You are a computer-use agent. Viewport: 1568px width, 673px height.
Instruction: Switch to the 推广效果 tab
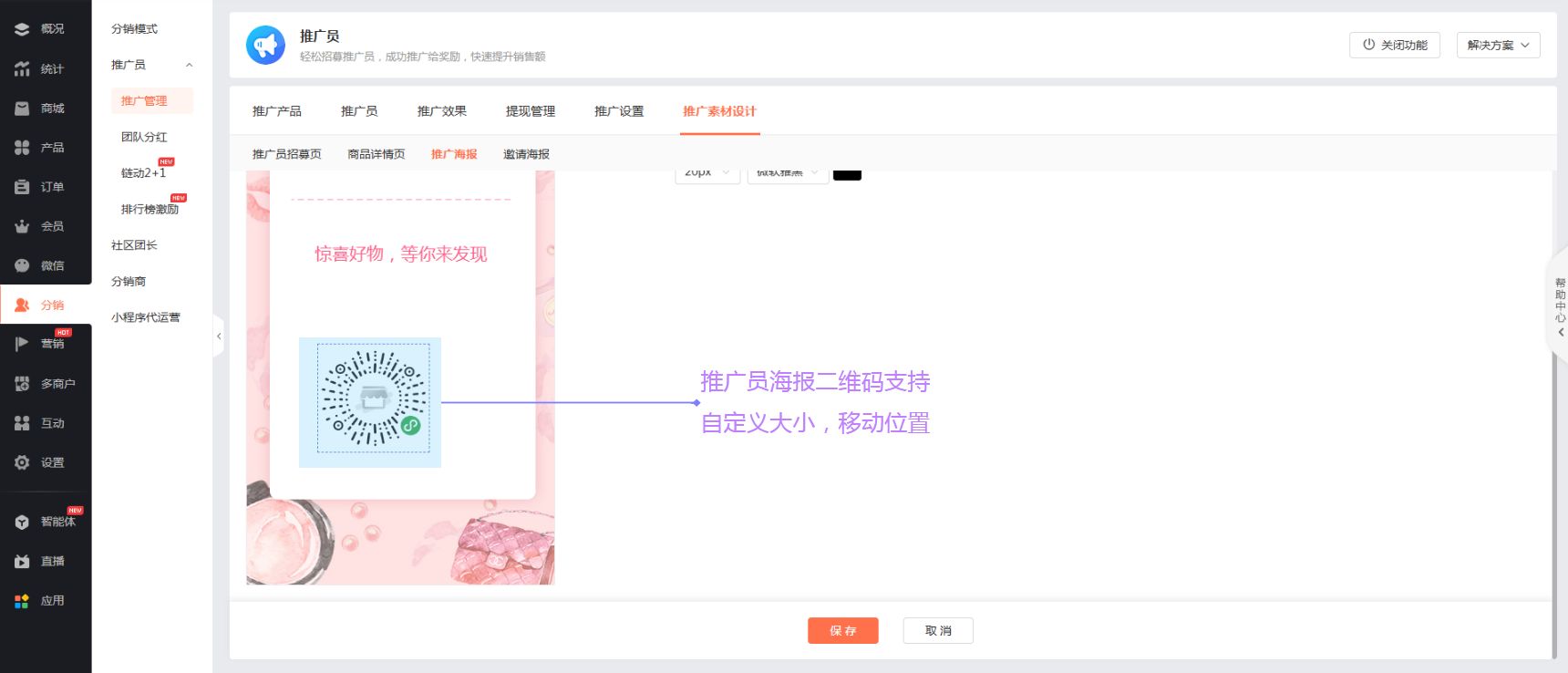coord(442,111)
